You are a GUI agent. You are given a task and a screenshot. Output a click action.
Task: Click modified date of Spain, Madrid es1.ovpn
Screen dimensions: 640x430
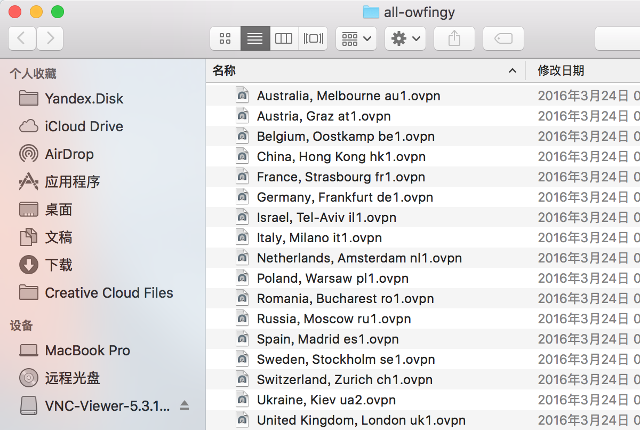(589, 339)
